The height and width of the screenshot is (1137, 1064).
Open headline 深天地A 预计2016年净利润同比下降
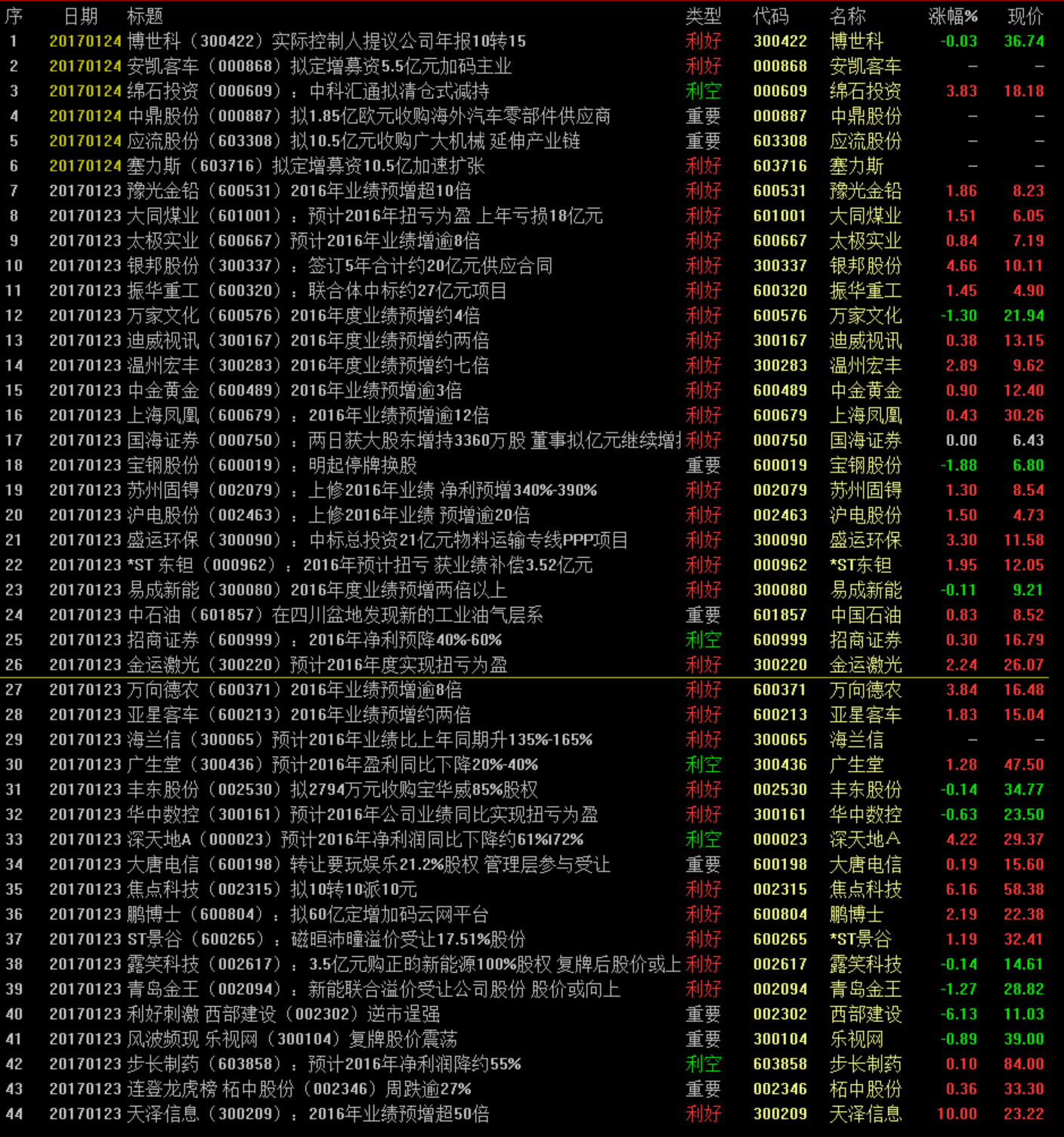click(355, 839)
